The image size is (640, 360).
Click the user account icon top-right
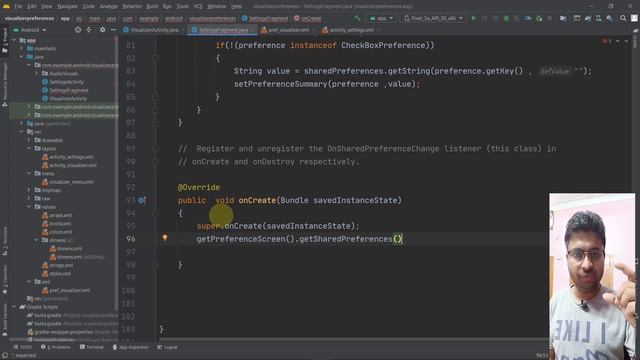(634, 18)
